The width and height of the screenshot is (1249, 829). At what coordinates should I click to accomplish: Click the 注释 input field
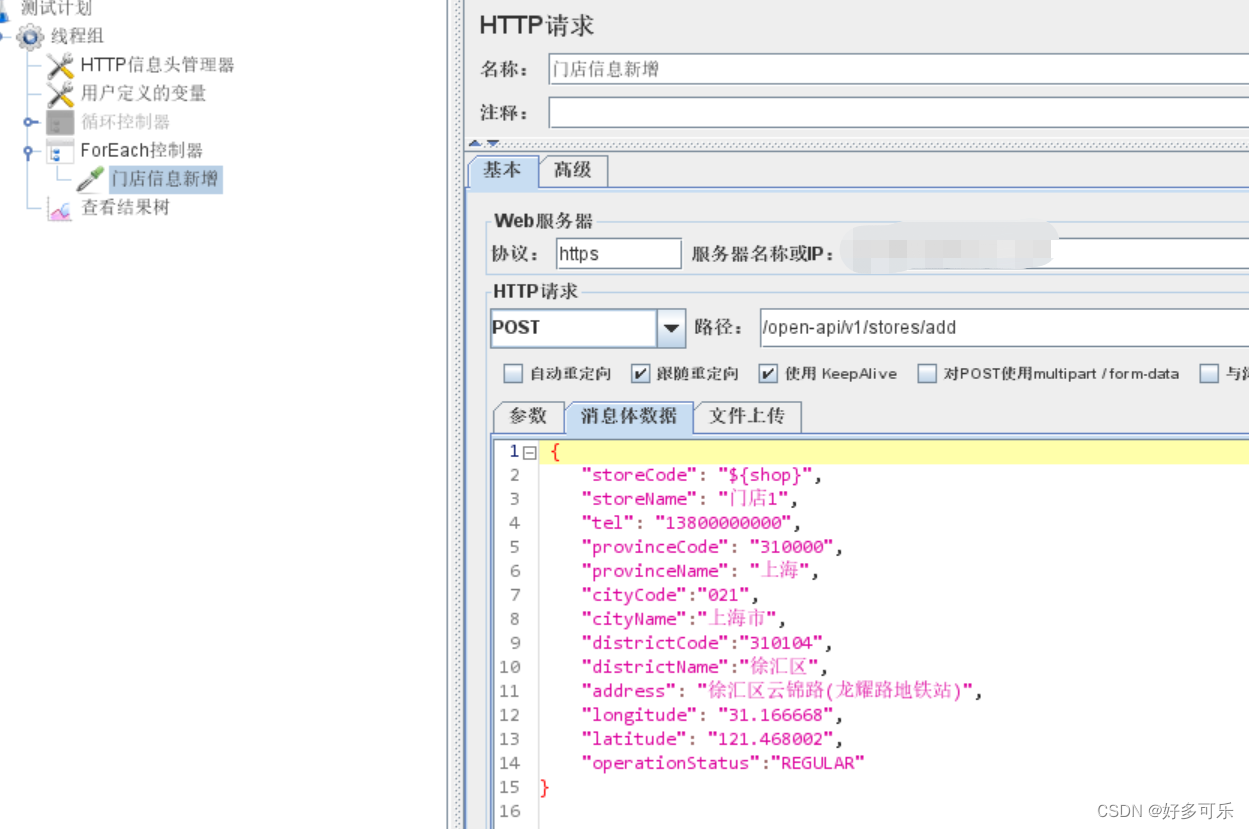(899, 113)
